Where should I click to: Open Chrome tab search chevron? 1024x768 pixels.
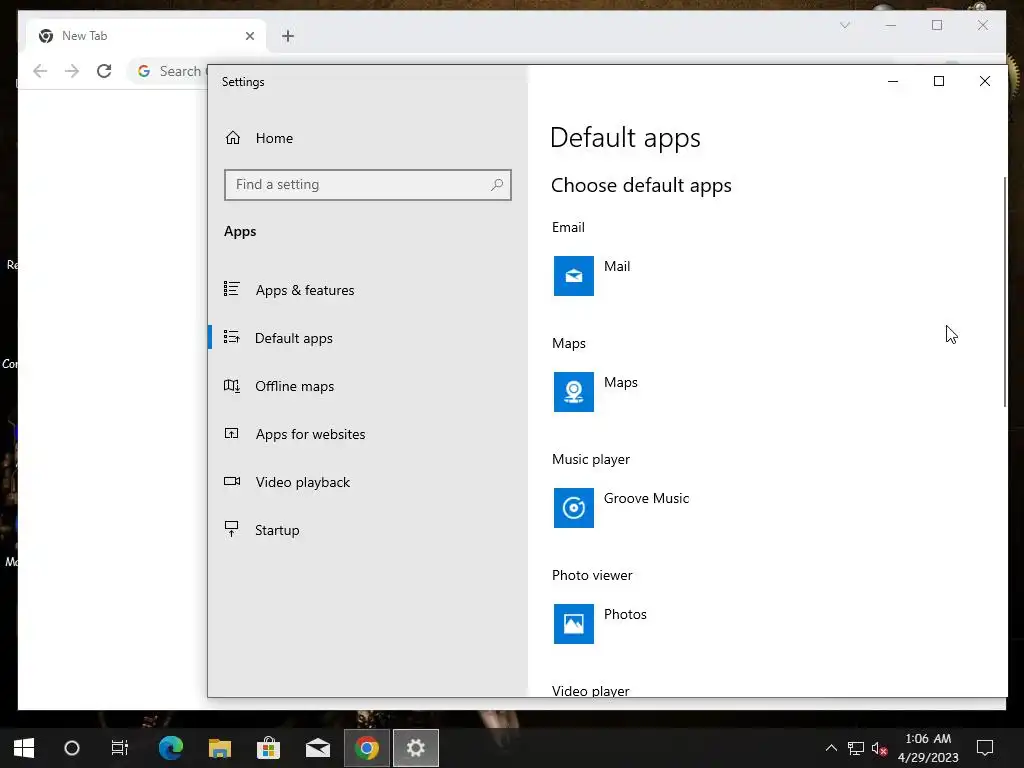[x=845, y=25]
